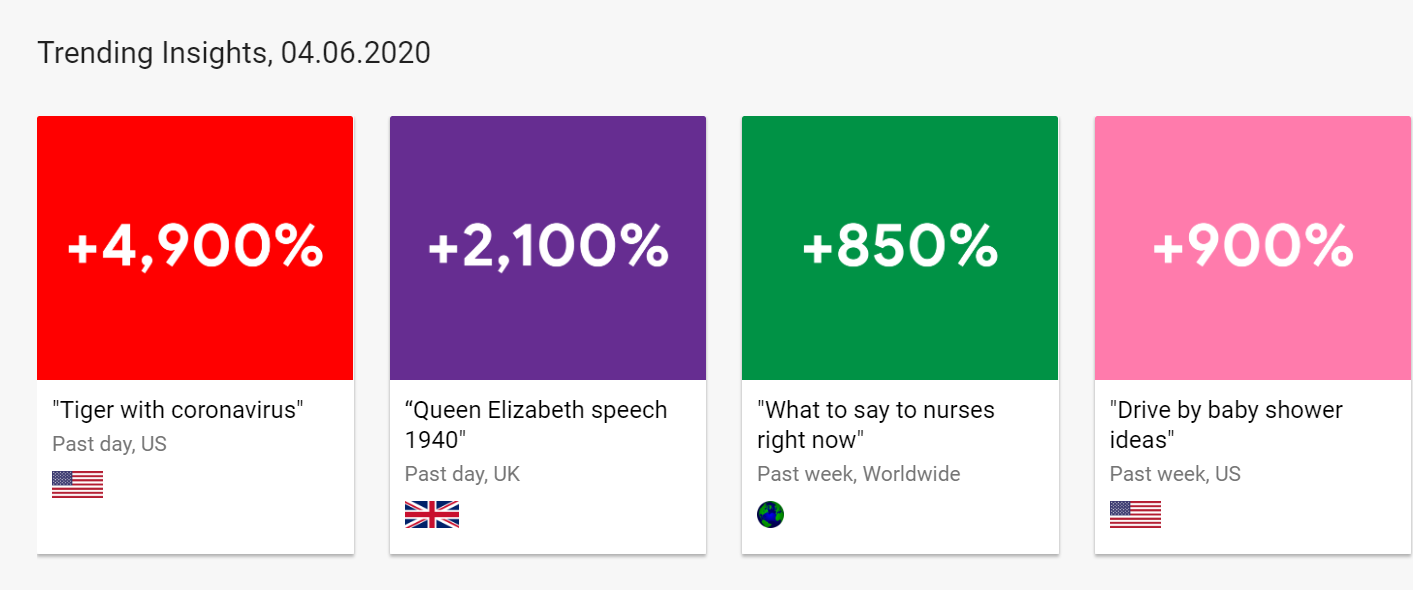Screen dimensions: 1413x590
Task: Open the "Tiger with coronavirus" title
Action: pos(177,410)
